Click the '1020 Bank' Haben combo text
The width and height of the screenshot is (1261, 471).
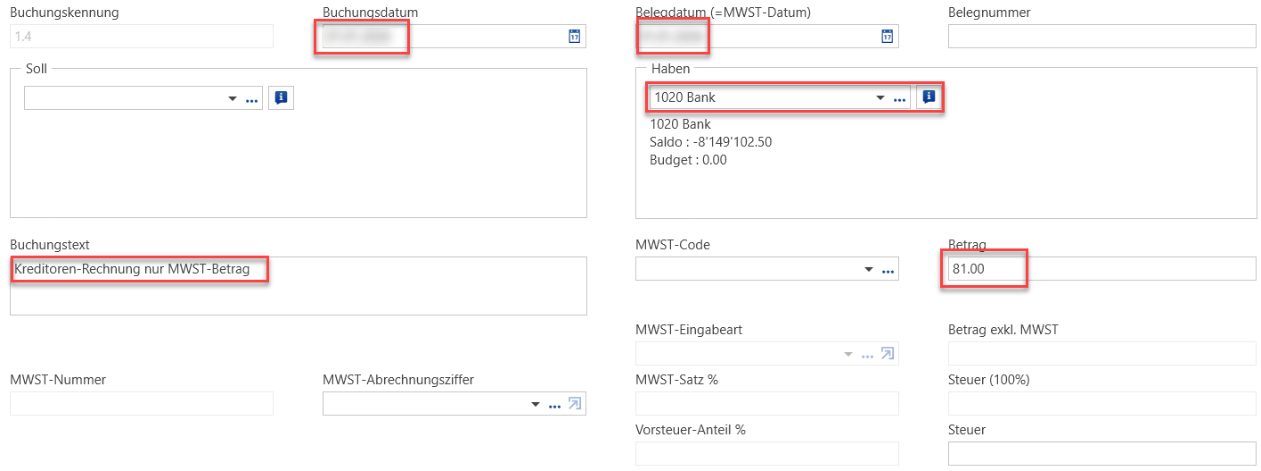(x=685, y=98)
